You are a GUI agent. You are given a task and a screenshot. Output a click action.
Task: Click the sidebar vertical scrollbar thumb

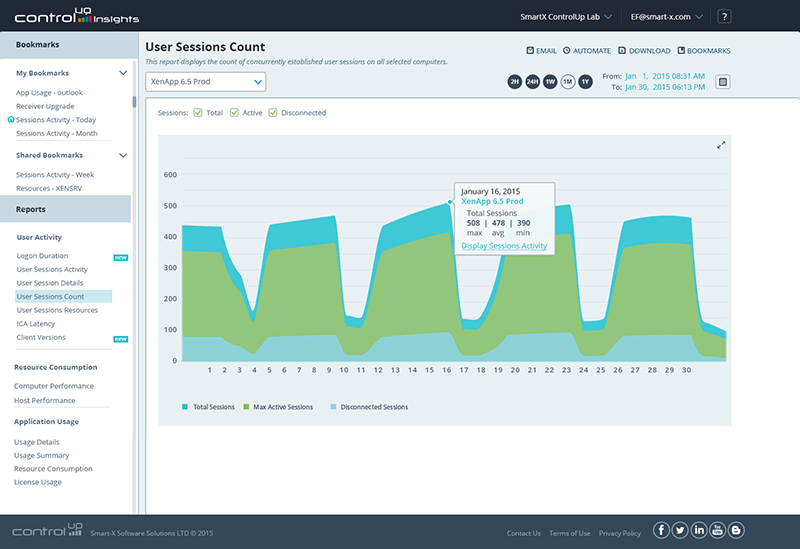[134, 102]
